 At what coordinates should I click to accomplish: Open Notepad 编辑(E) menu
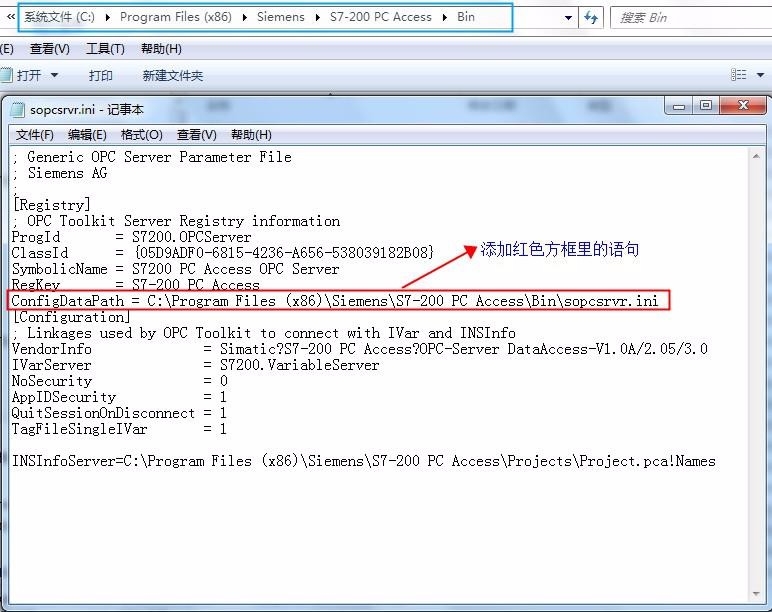pos(87,134)
